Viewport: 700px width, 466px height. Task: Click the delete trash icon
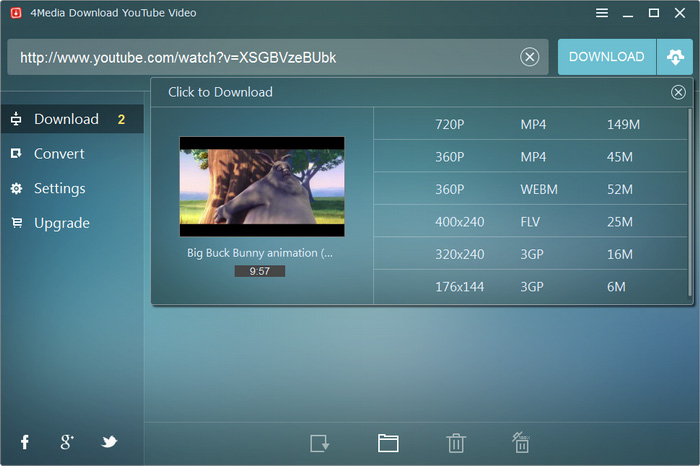[456, 443]
